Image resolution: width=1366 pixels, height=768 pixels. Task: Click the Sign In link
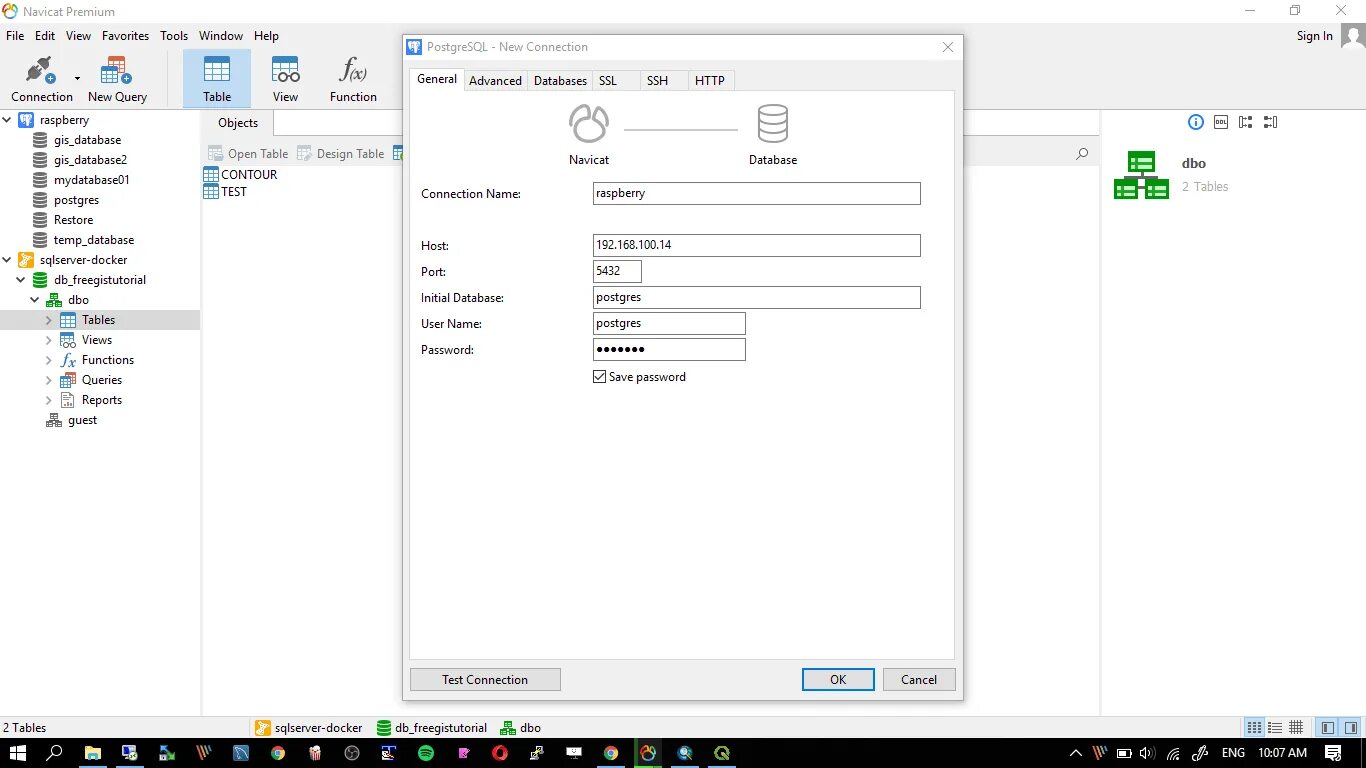[1314, 36]
